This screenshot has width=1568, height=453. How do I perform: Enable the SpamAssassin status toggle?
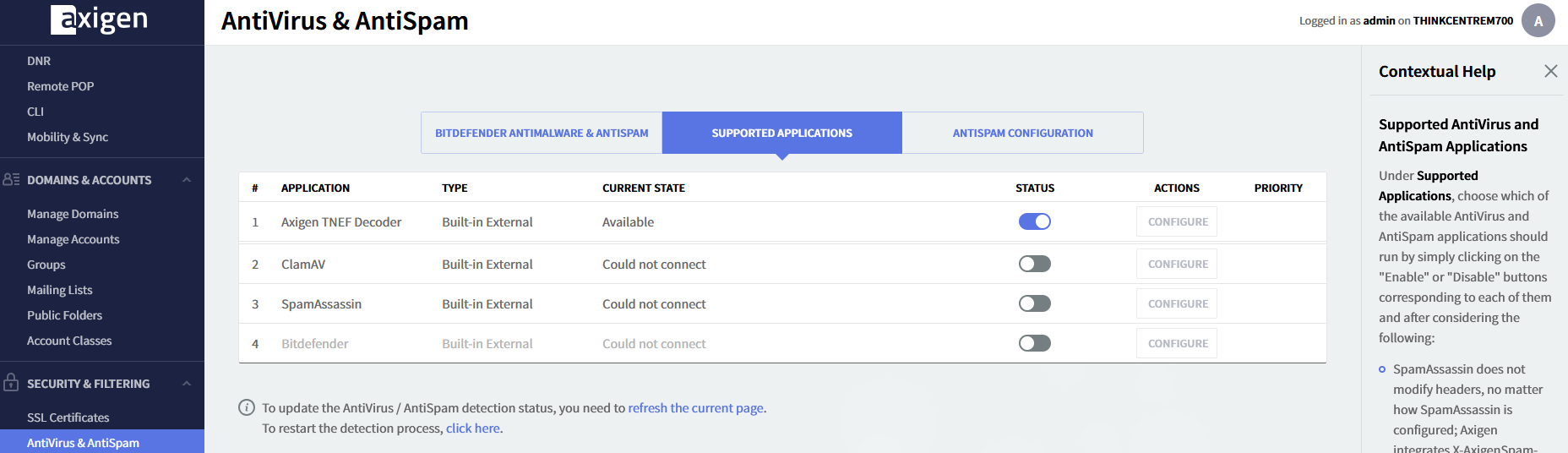pyautogui.click(x=1034, y=303)
